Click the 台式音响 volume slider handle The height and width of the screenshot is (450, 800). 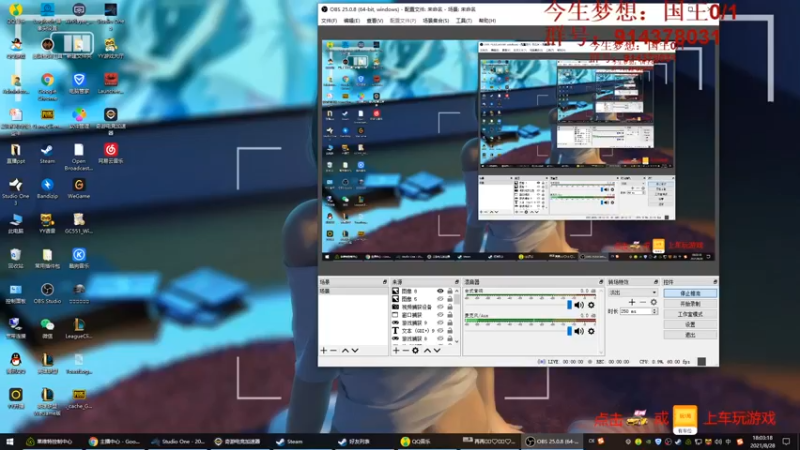pyautogui.click(x=569, y=305)
